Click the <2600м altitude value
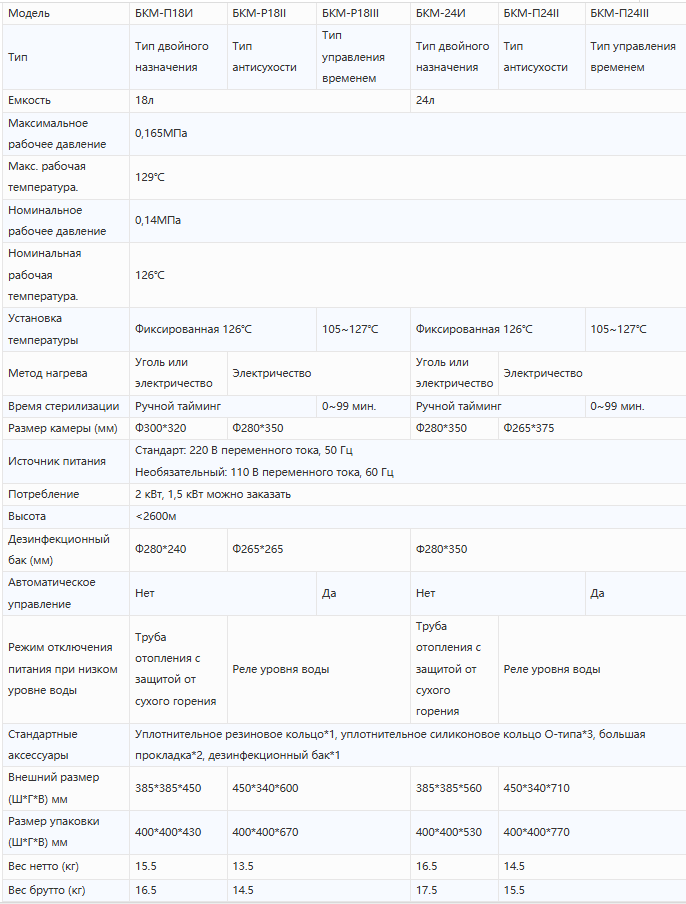The height and width of the screenshot is (904, 686). 156,516
